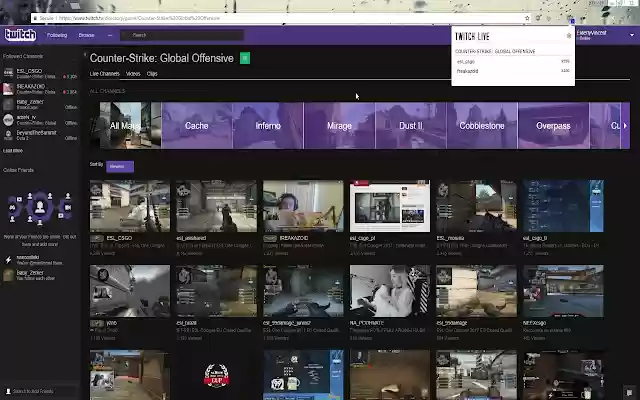Screen dimensions: 640x400
Task: Click FREAKAZOID avatar in sidebar
Action: 8,89
